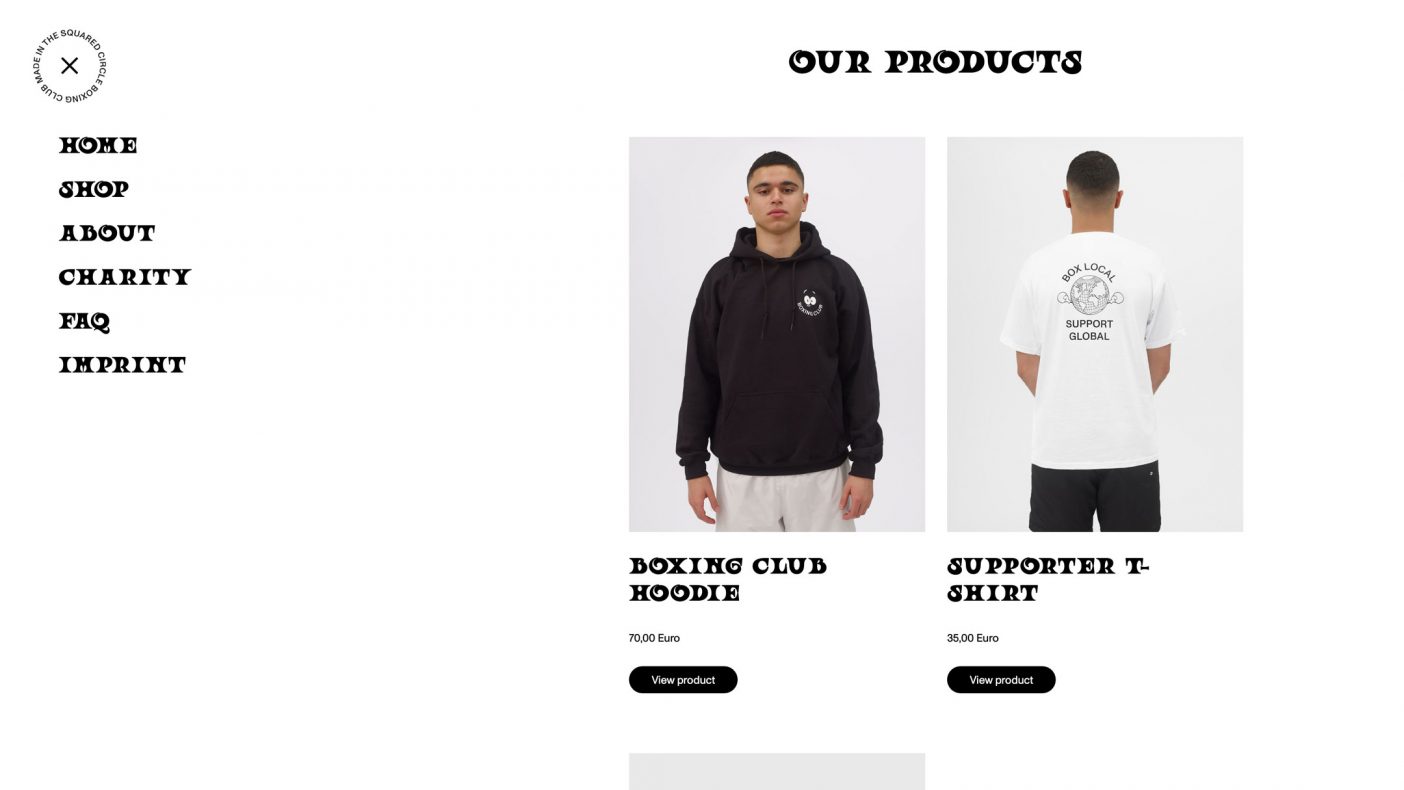The image size is (1404, 790).
Task: Navigate to the About page
Action: point(107,233)
